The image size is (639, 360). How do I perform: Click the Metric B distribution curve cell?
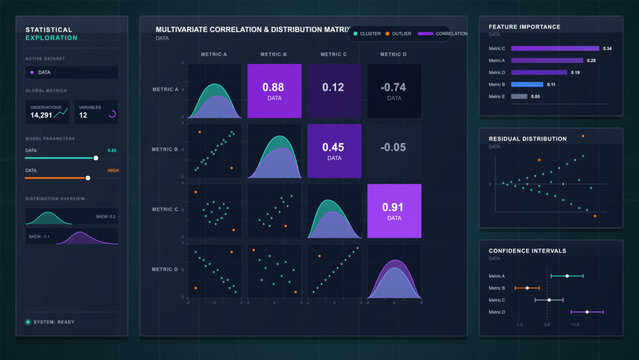[x=274, y=151]
